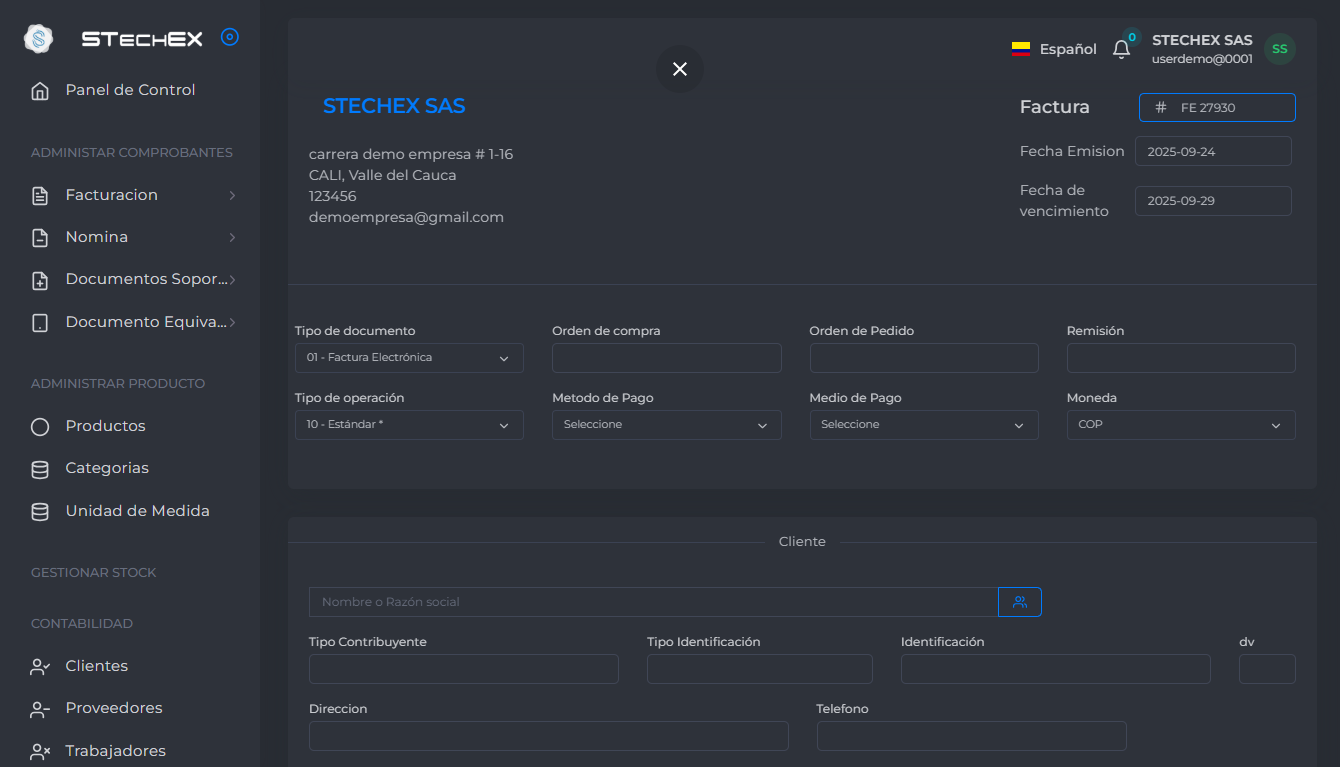The width and height of the screenshot is (1340, 767).
Task: Open the Tipo de documento dropdown
Action: coord(408,358)
